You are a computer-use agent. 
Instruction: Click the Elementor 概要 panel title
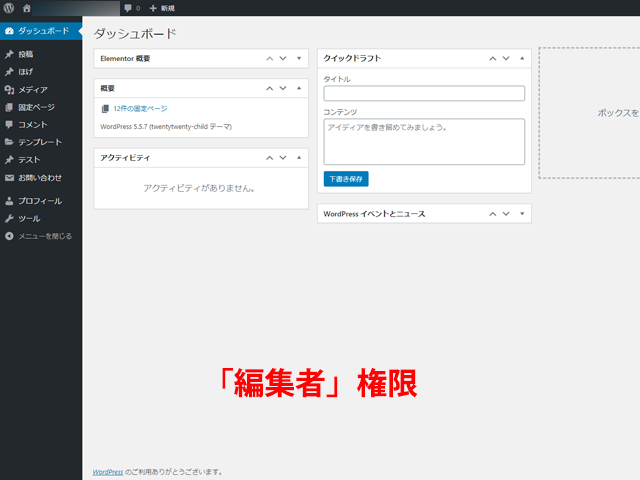pos(125,58)
